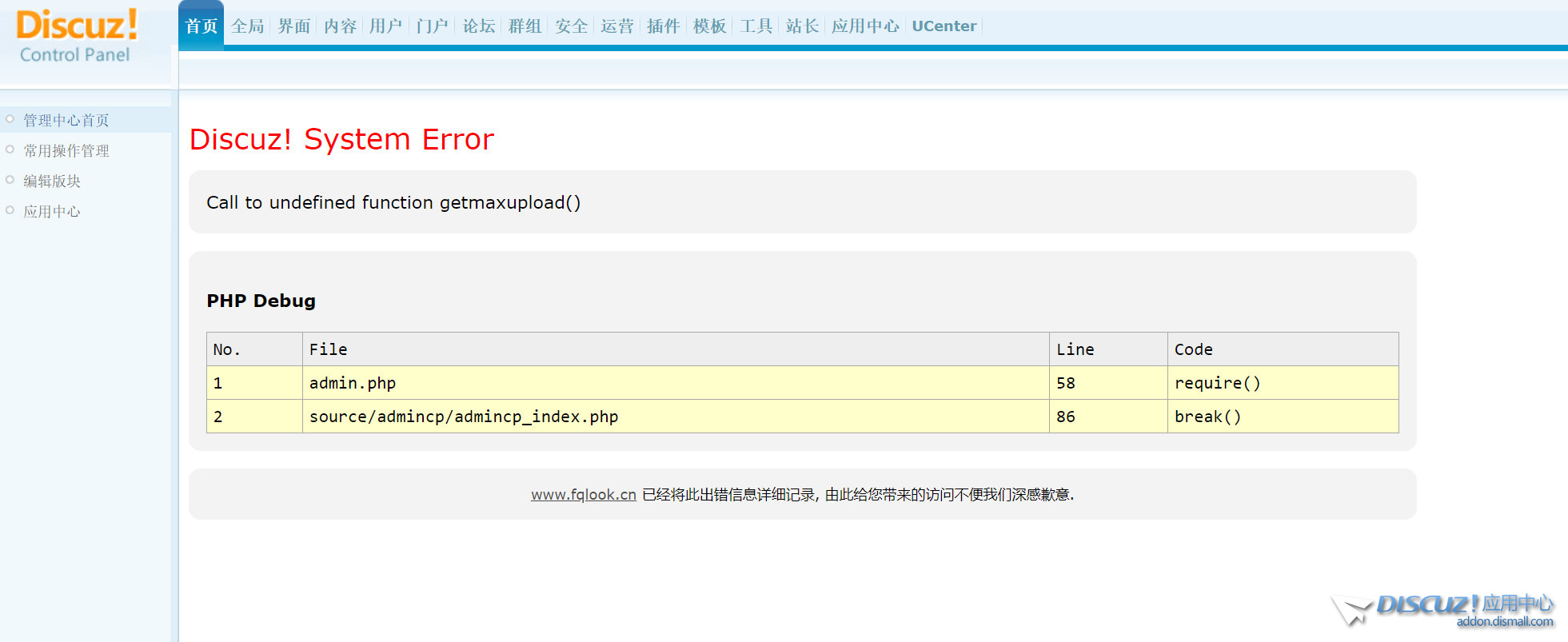The width and height of the screenshot is (1568, 642).
Task: Select the 安全 menu
Action: 571,26
